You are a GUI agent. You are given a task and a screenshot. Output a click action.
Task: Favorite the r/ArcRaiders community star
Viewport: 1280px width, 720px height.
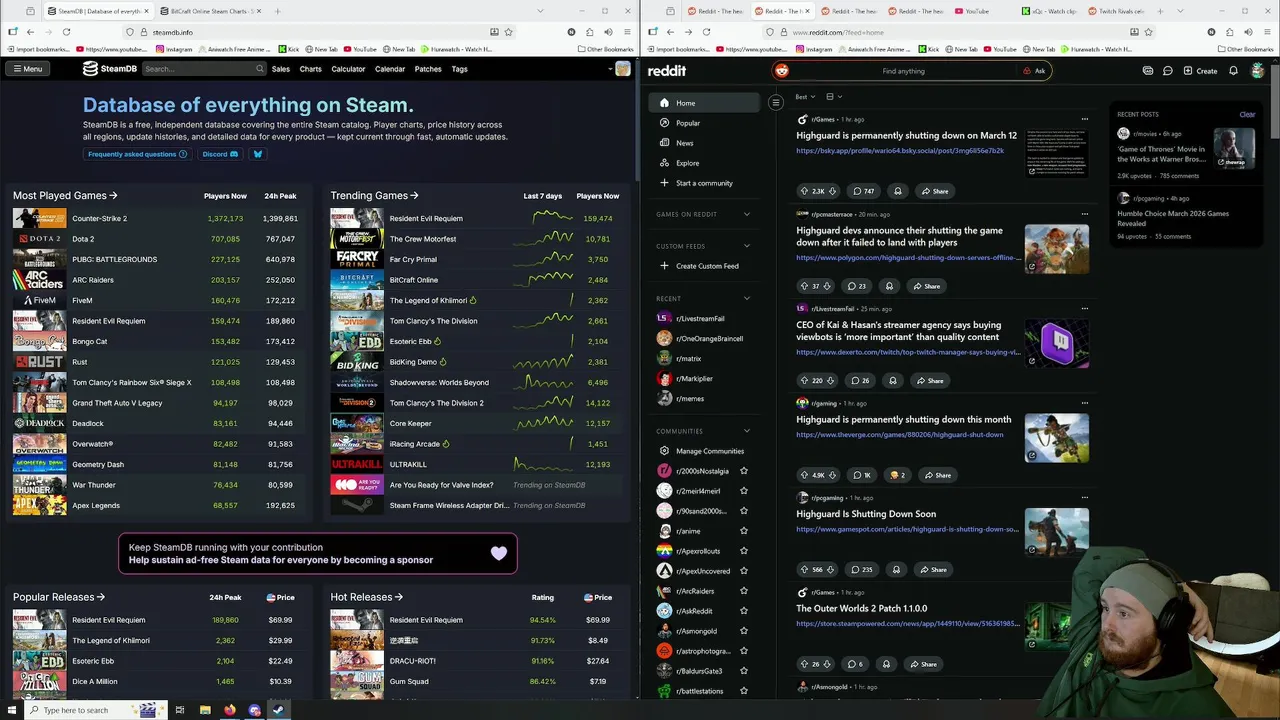point(743,591)
